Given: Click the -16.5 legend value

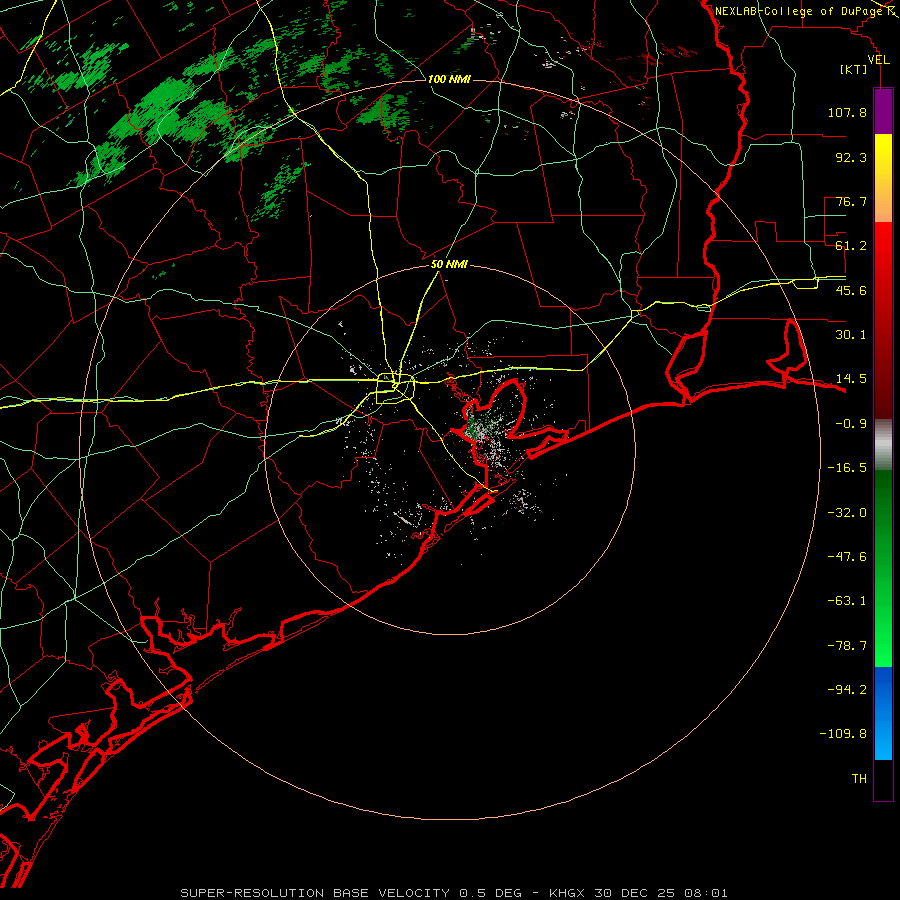Looking at the screenshot, I should (x=847, y=468).
